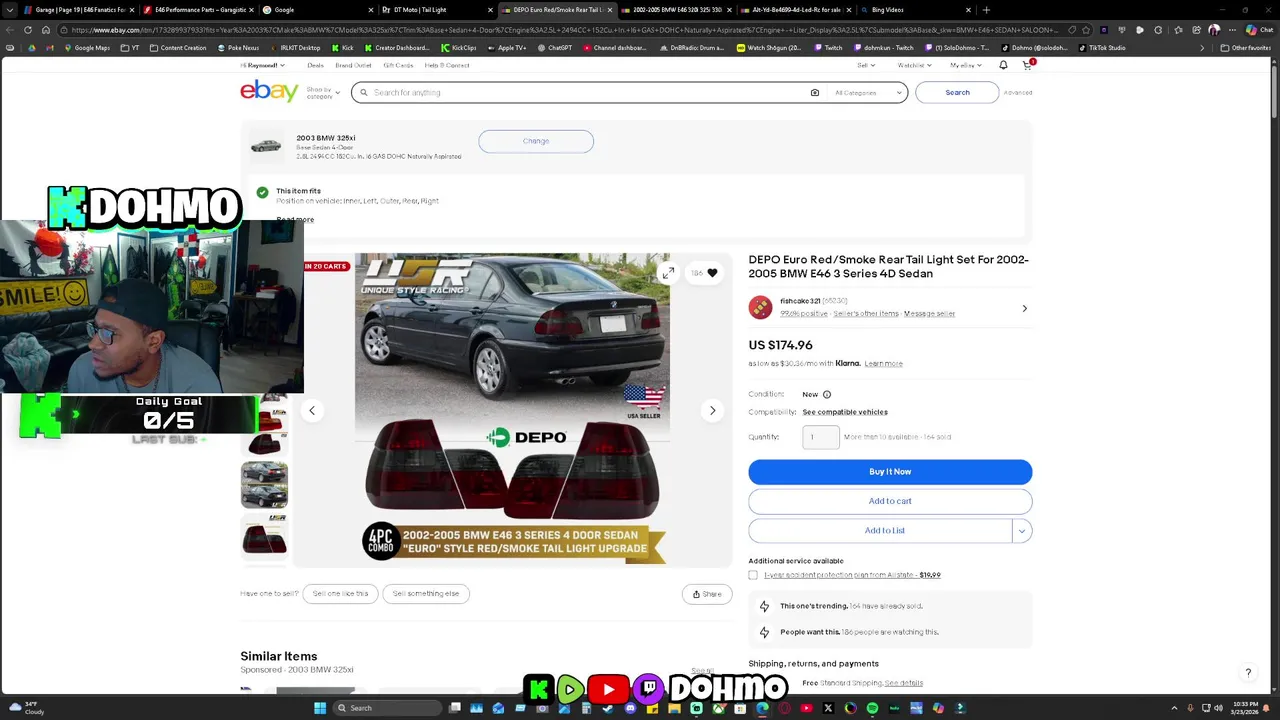Search by image camera icon
Screen dimensions: 1280x720
click(814, 92)
